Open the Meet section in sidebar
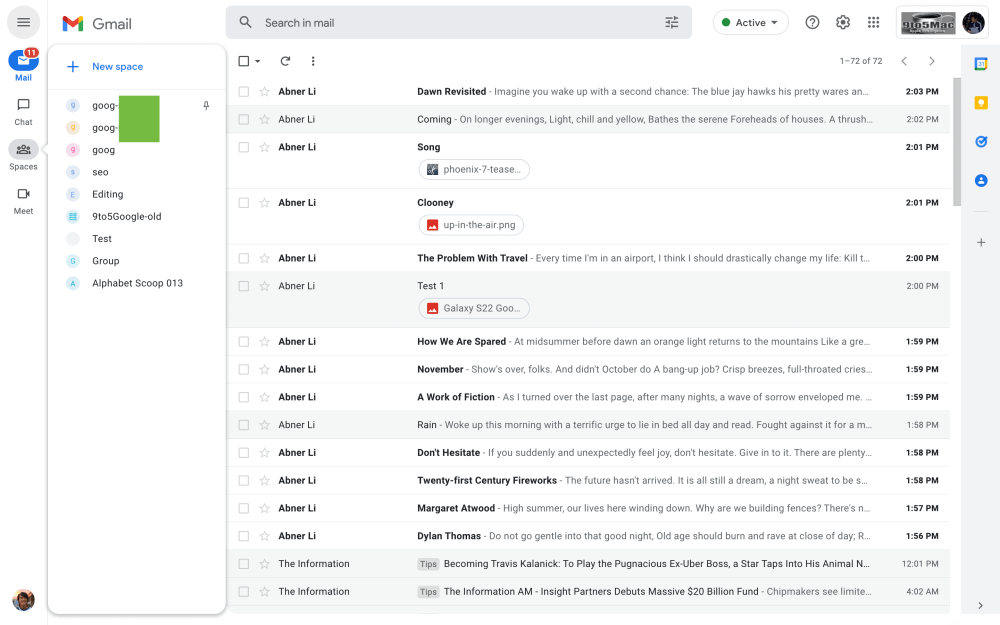1000x625 pixels. pos(23,200)
